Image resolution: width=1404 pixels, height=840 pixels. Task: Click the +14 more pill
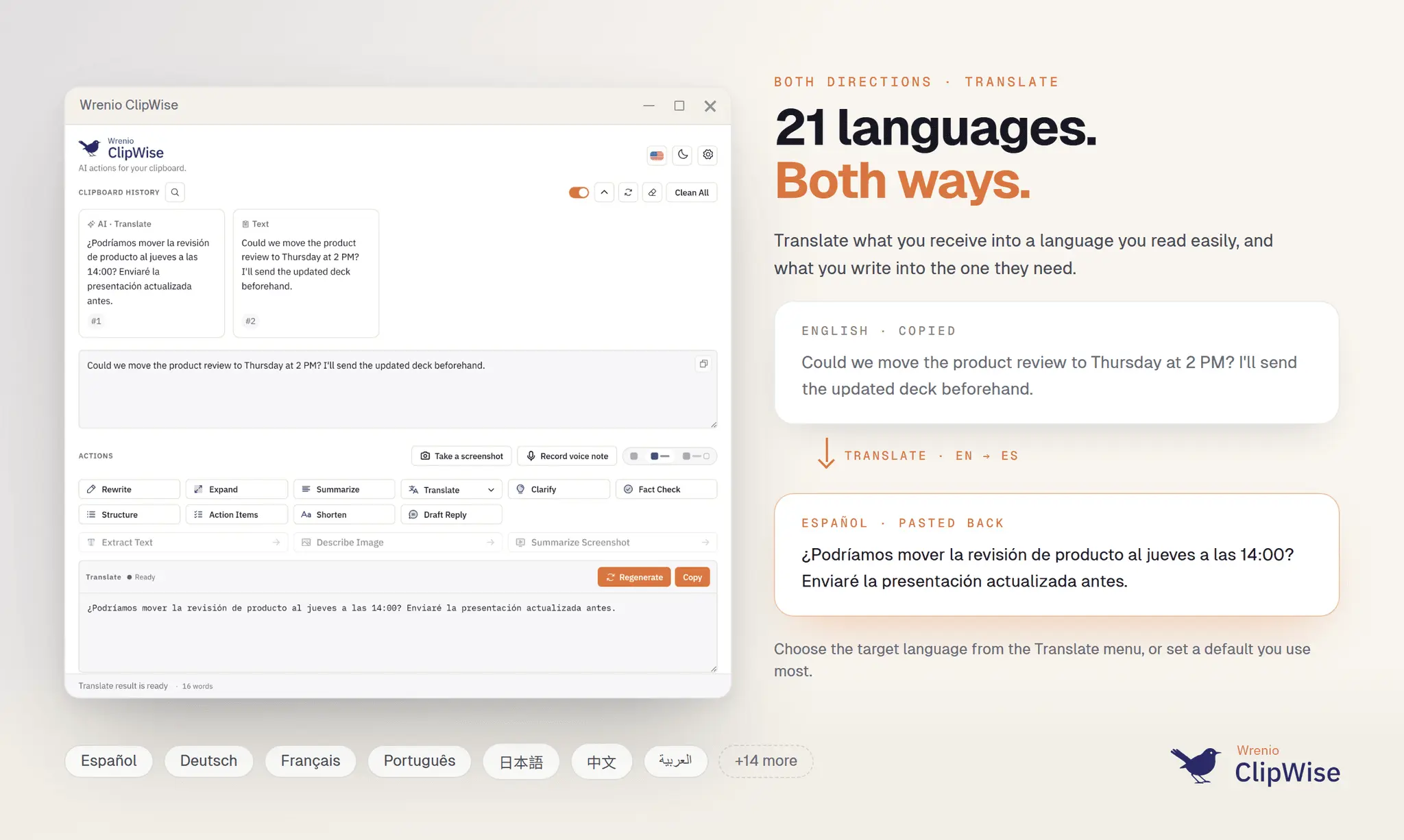(x=766, y=761)
